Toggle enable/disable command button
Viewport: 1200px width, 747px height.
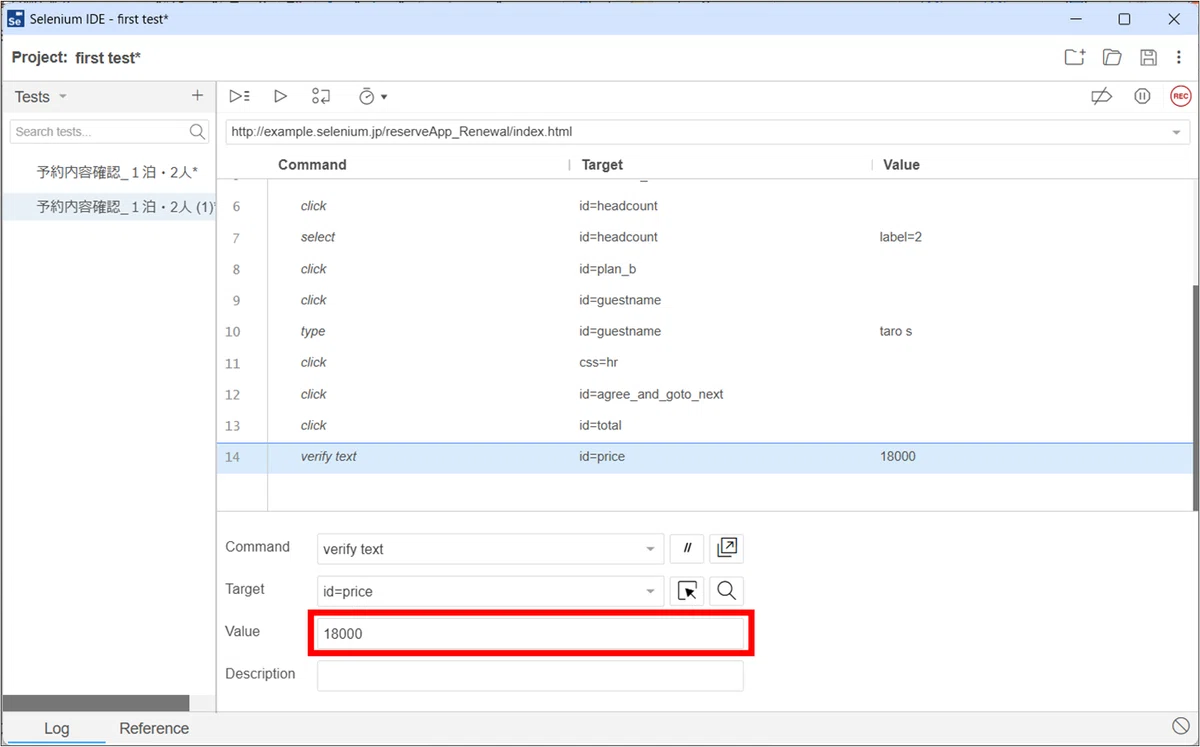coord(687,548)
